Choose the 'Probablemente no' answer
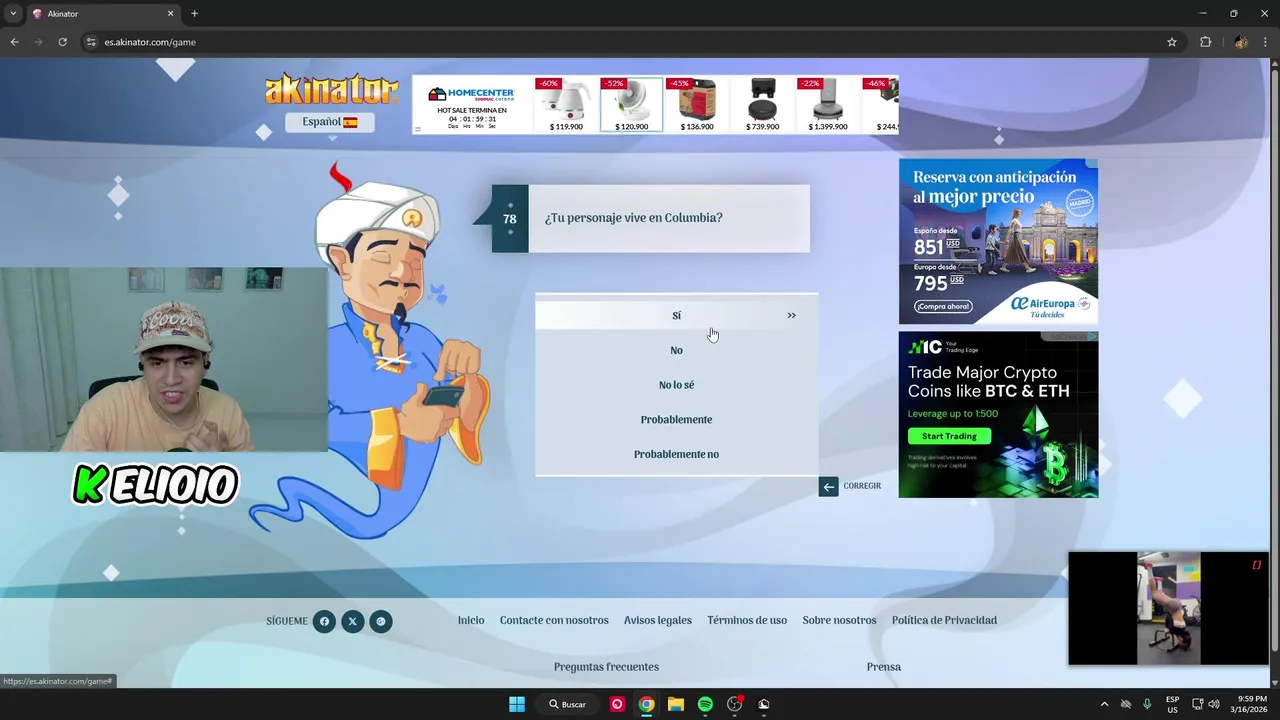The width and height of the screenshot is (1280, 720). 676,454
